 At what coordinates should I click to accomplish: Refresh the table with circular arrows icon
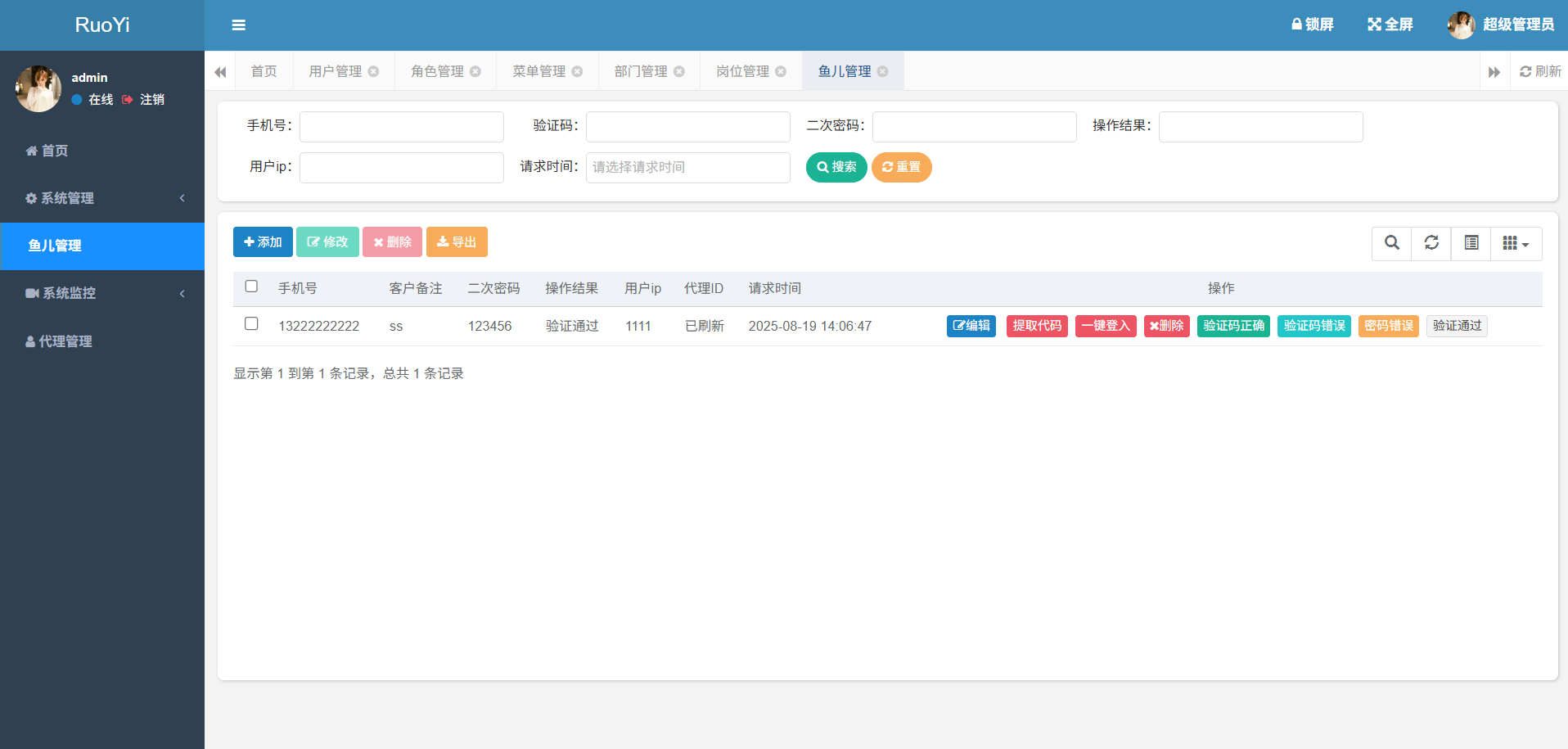(1431, 243)
